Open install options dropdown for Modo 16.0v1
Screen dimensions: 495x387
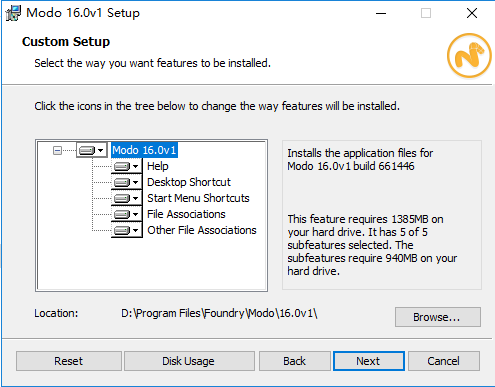click(91, 150)
